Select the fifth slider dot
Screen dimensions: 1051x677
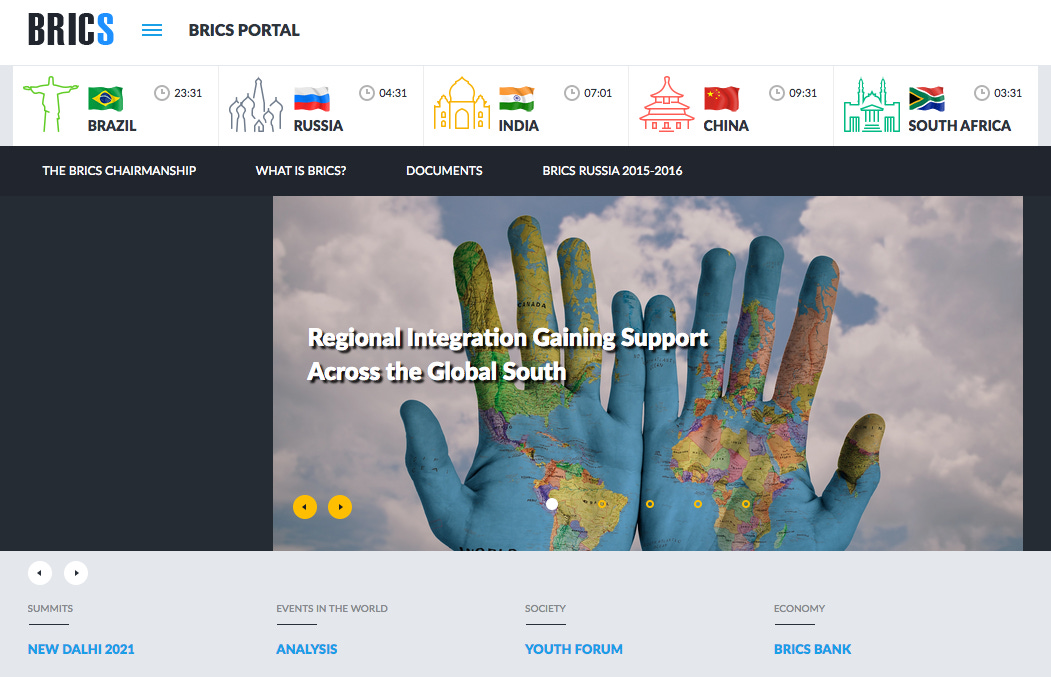pyautogui.click(x=746, y=503)
